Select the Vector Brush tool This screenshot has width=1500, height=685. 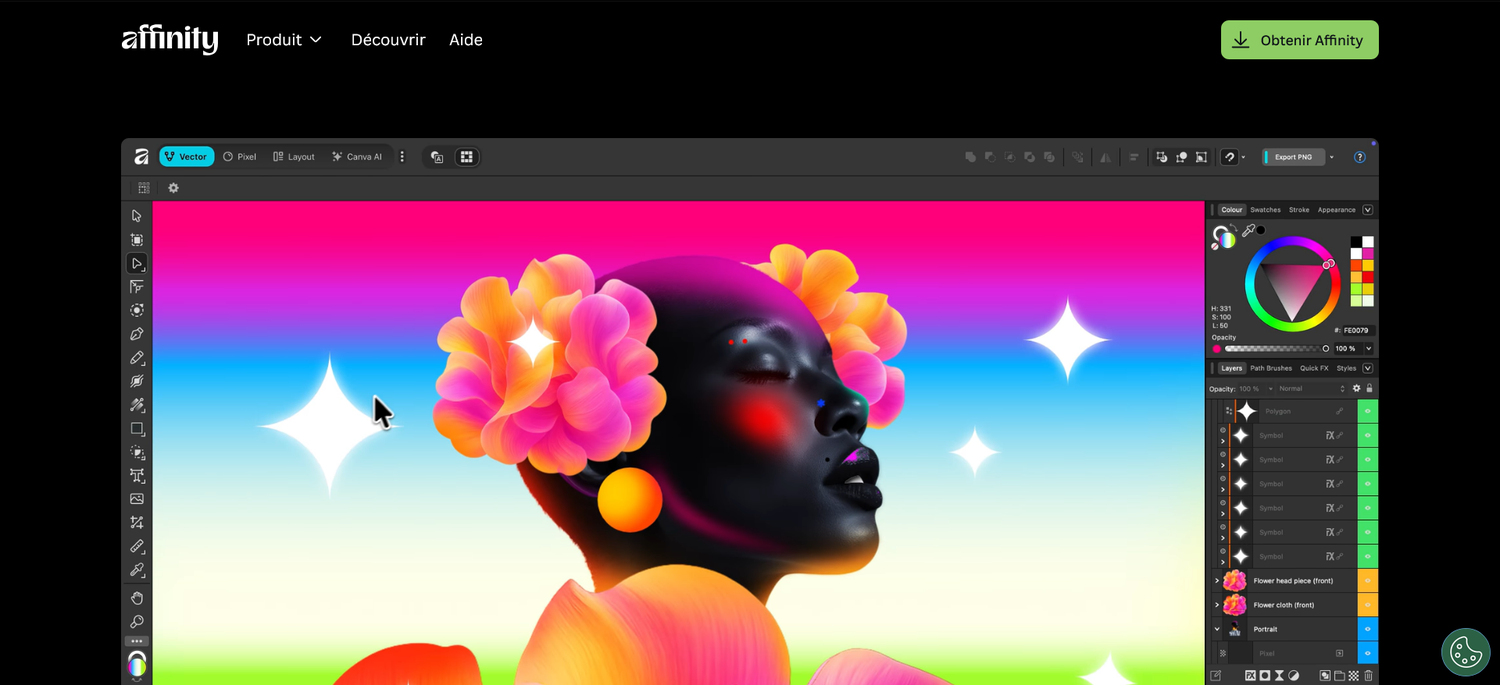coord(137,381)
